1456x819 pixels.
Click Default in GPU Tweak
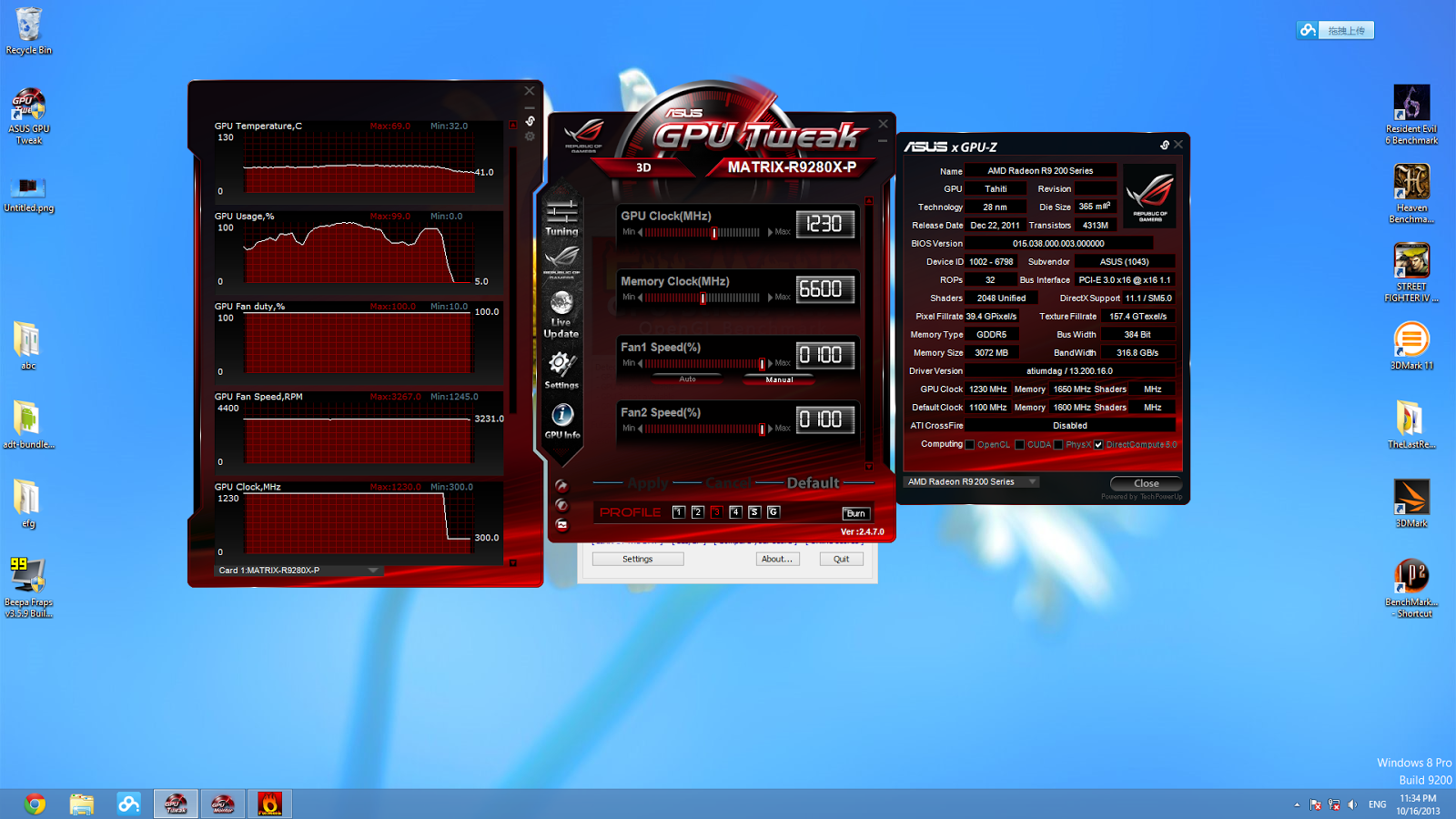[x=813, y=482]
